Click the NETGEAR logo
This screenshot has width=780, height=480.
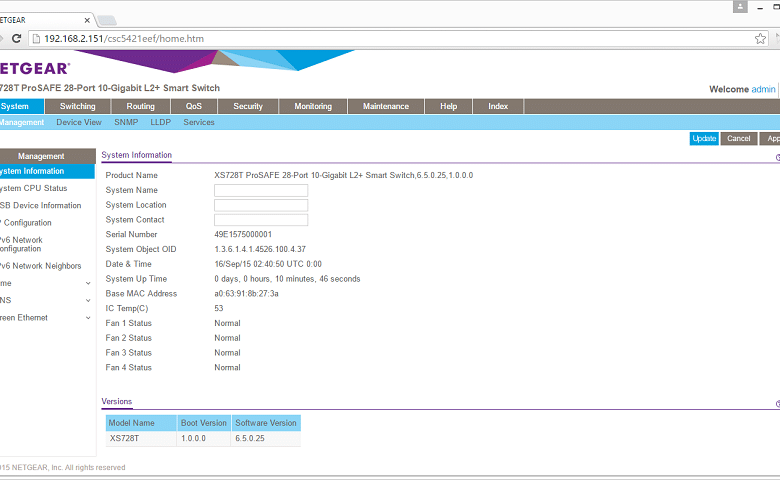35,68
